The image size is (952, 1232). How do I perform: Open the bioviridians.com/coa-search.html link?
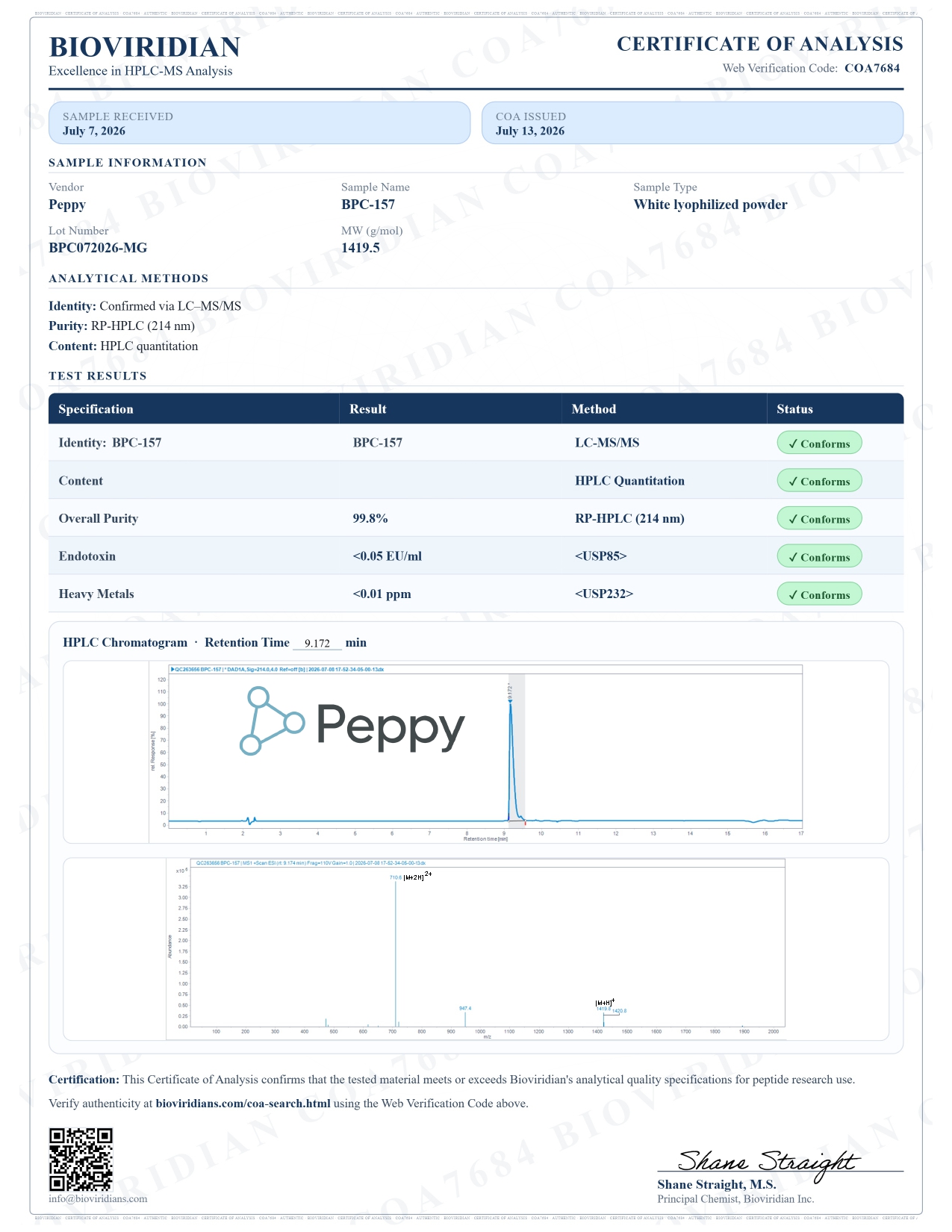243,1103
